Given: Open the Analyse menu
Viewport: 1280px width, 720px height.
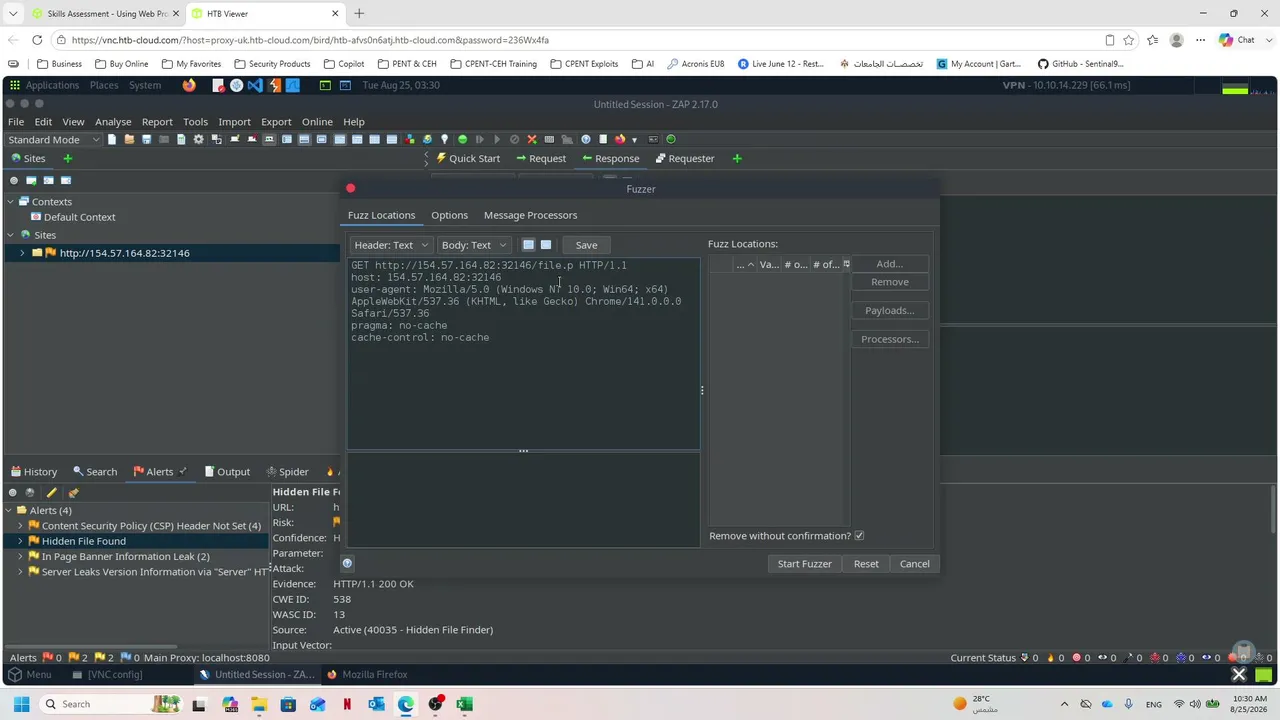Looking at the screenshot, I should tap(113, 122).
